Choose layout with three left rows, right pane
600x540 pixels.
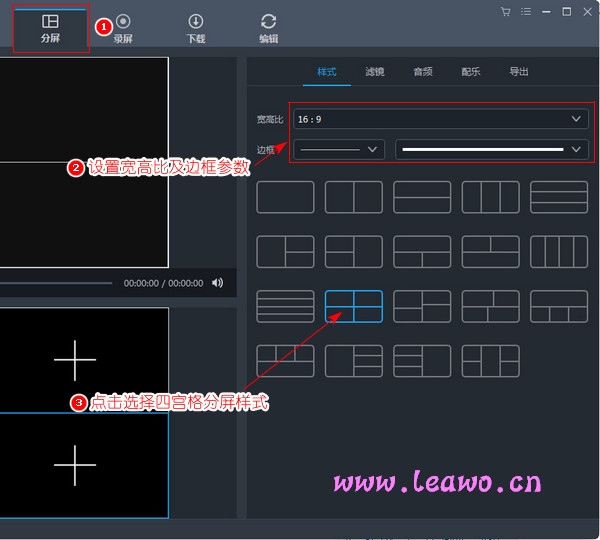422,361
